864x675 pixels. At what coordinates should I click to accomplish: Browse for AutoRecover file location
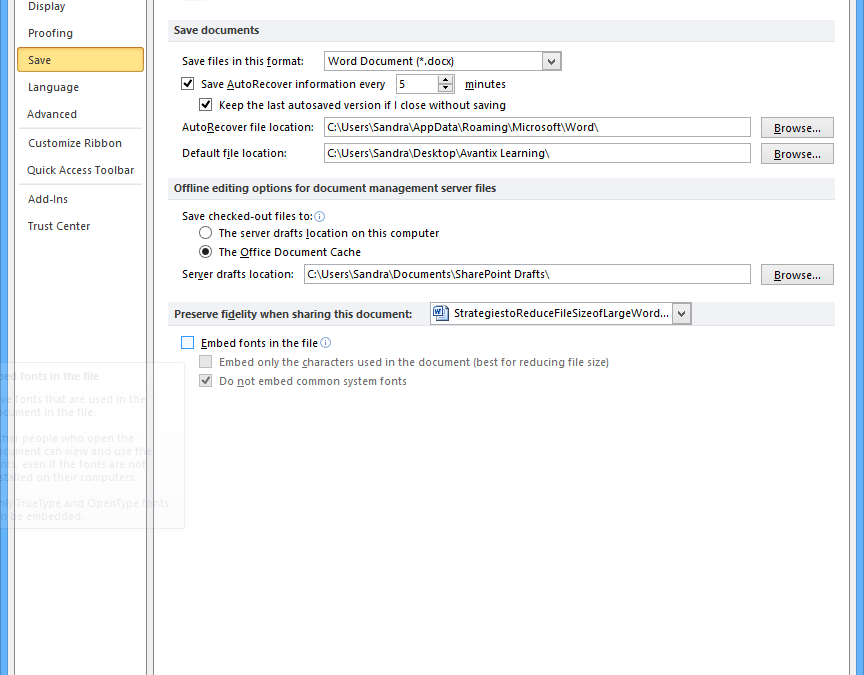click(797, 128)
